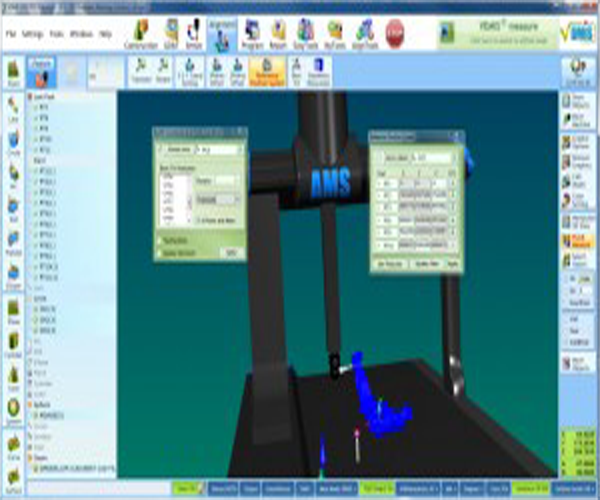Select the Curve feature tool

13,448
